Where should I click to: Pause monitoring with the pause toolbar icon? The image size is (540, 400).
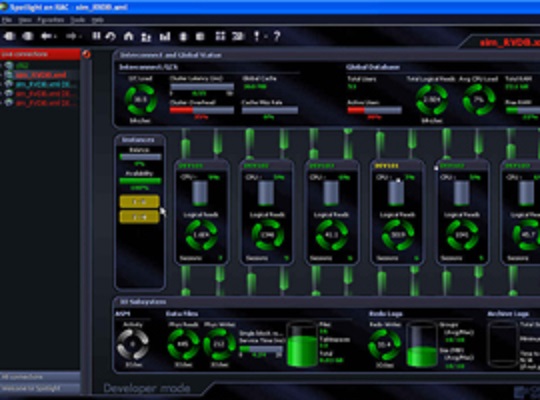tap(96, 36)
